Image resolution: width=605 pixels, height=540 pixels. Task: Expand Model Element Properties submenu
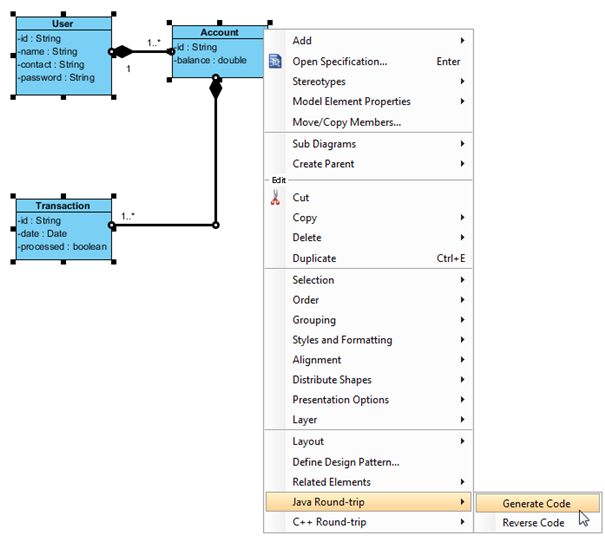point(368,101)
